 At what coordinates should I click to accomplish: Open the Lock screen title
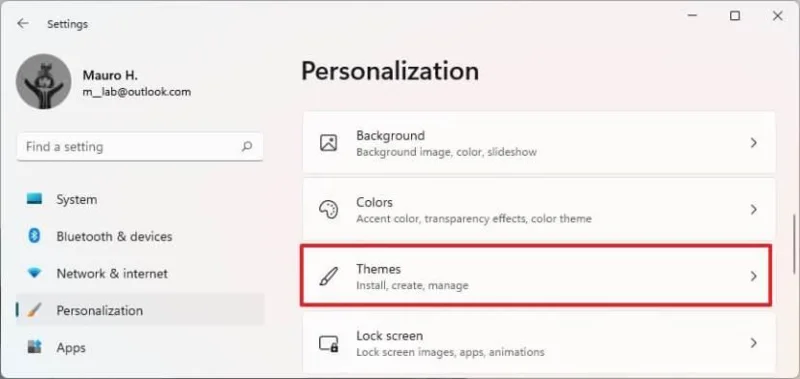pyautogui.click(x=389, y=336)
